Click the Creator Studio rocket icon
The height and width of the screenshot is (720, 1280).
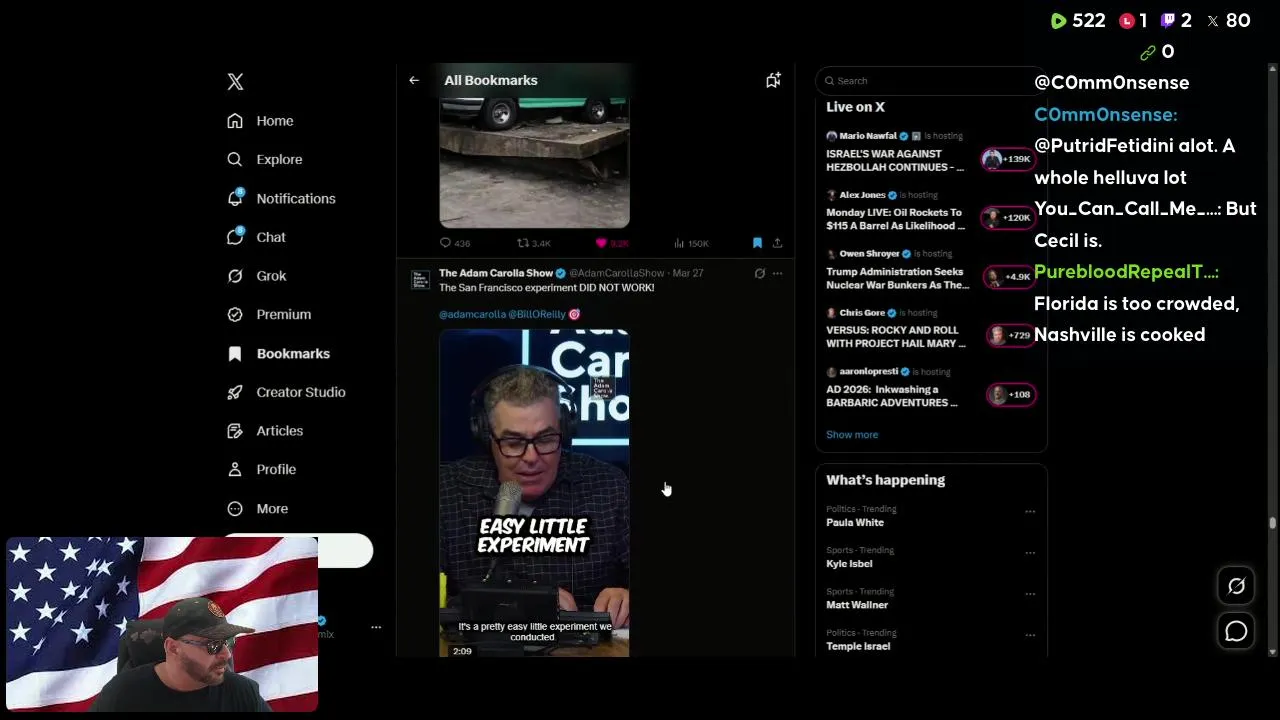(x=235, y=392)
